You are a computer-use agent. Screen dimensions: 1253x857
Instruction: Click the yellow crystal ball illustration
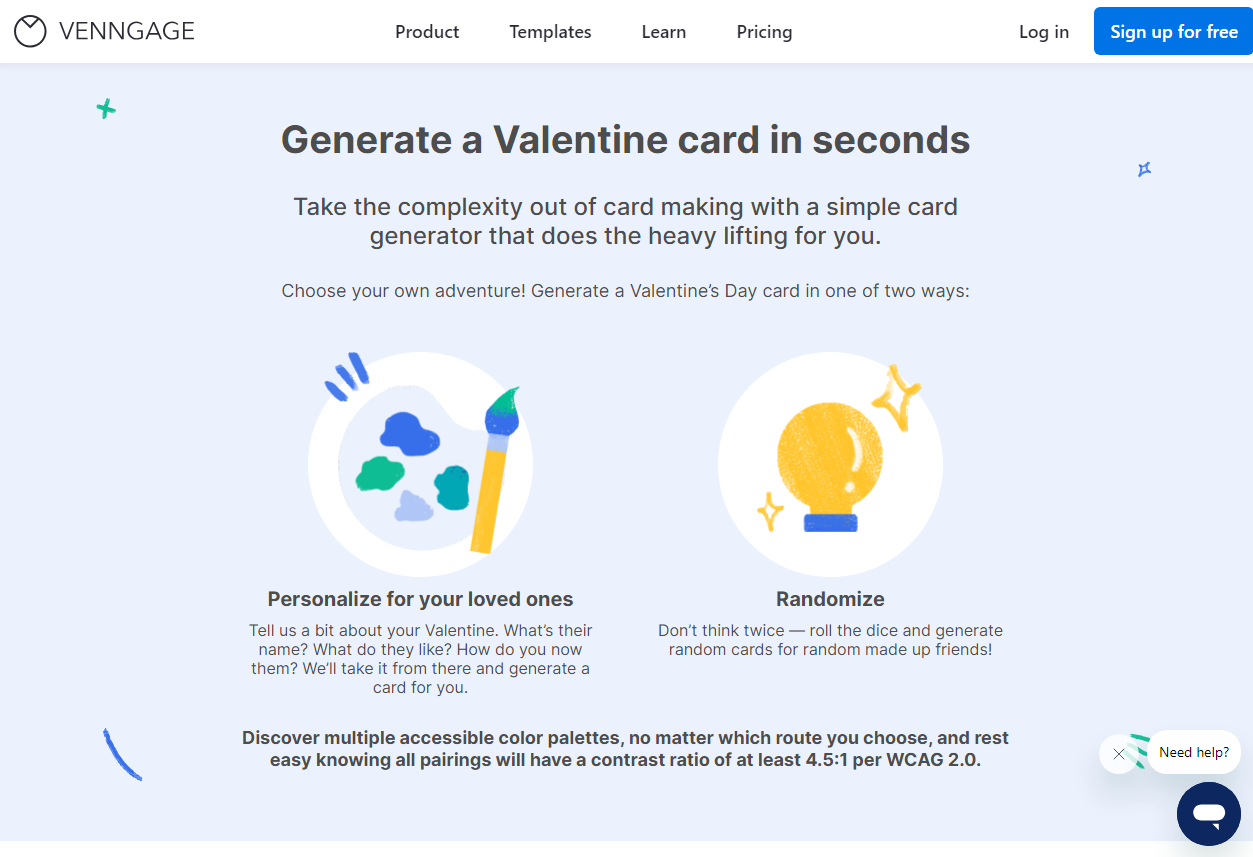pos(830,464)
